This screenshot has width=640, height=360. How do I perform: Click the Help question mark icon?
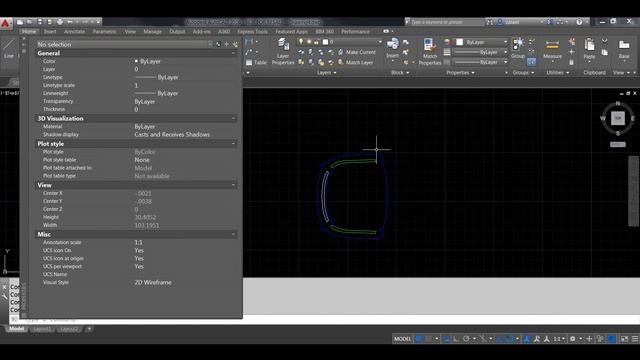click(x=579, y=22)
